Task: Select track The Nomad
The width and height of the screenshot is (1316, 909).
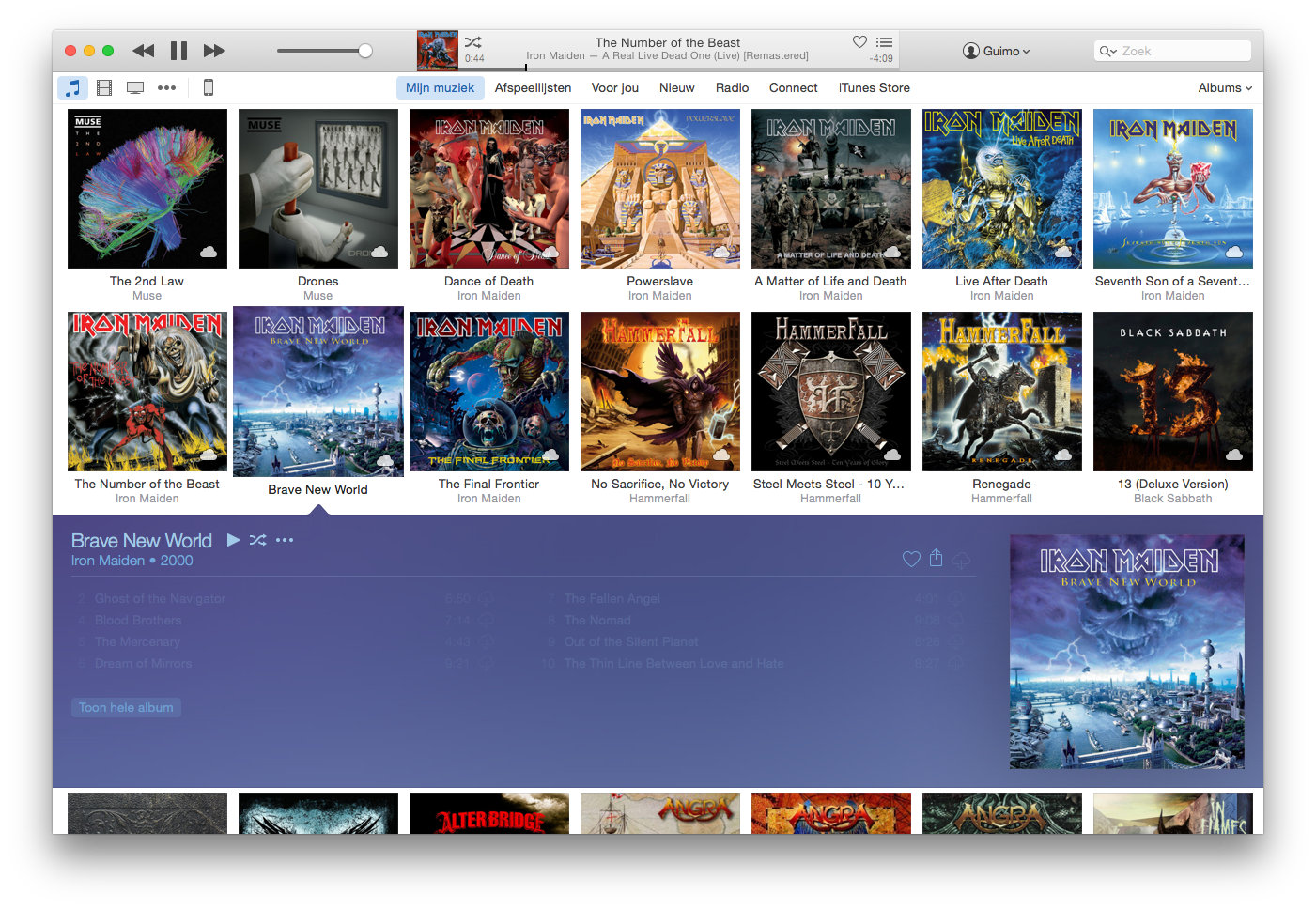Action: (x=597, y=620)
